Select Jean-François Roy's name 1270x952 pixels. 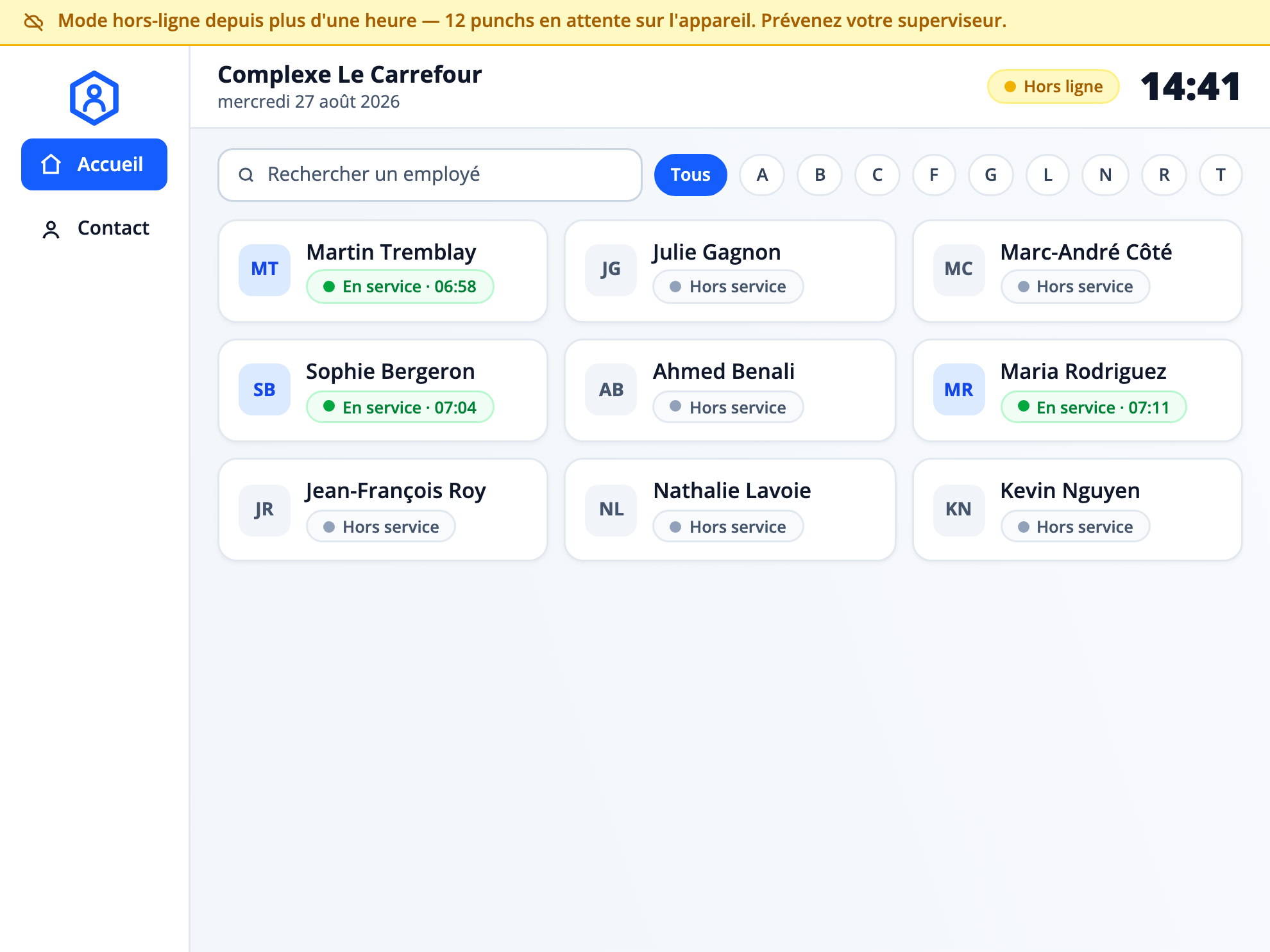(396, 491)
